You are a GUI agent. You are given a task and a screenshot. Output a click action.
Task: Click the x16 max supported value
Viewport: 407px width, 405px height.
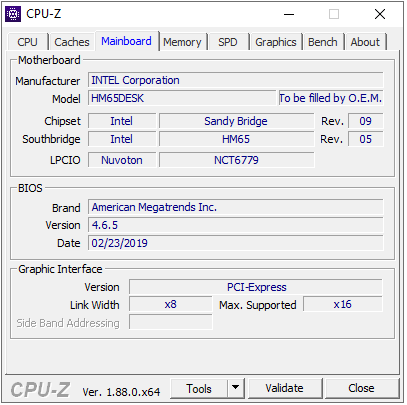click(x=343, y=305)
